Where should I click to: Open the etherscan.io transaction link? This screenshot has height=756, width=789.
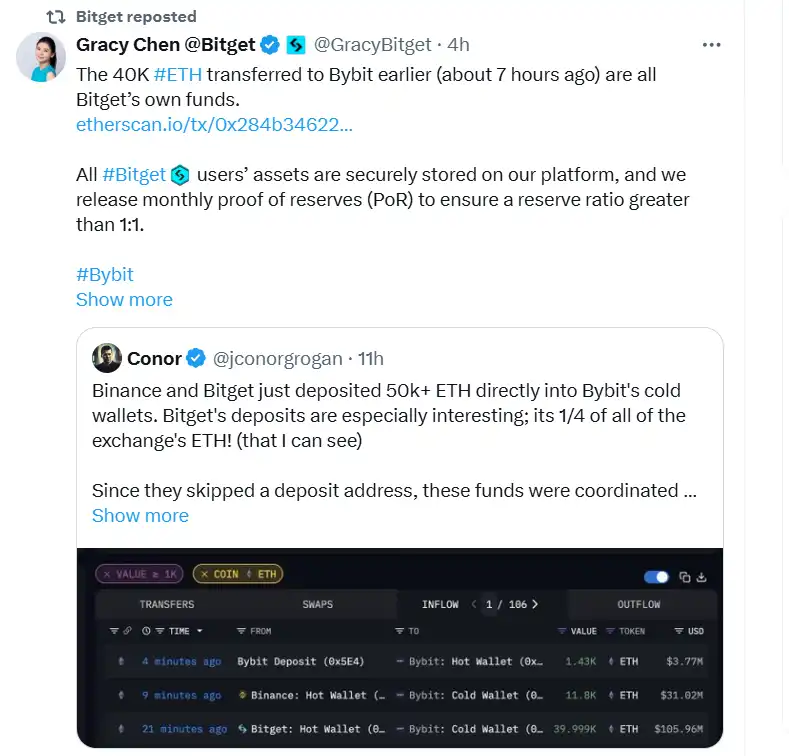(214, 125)
